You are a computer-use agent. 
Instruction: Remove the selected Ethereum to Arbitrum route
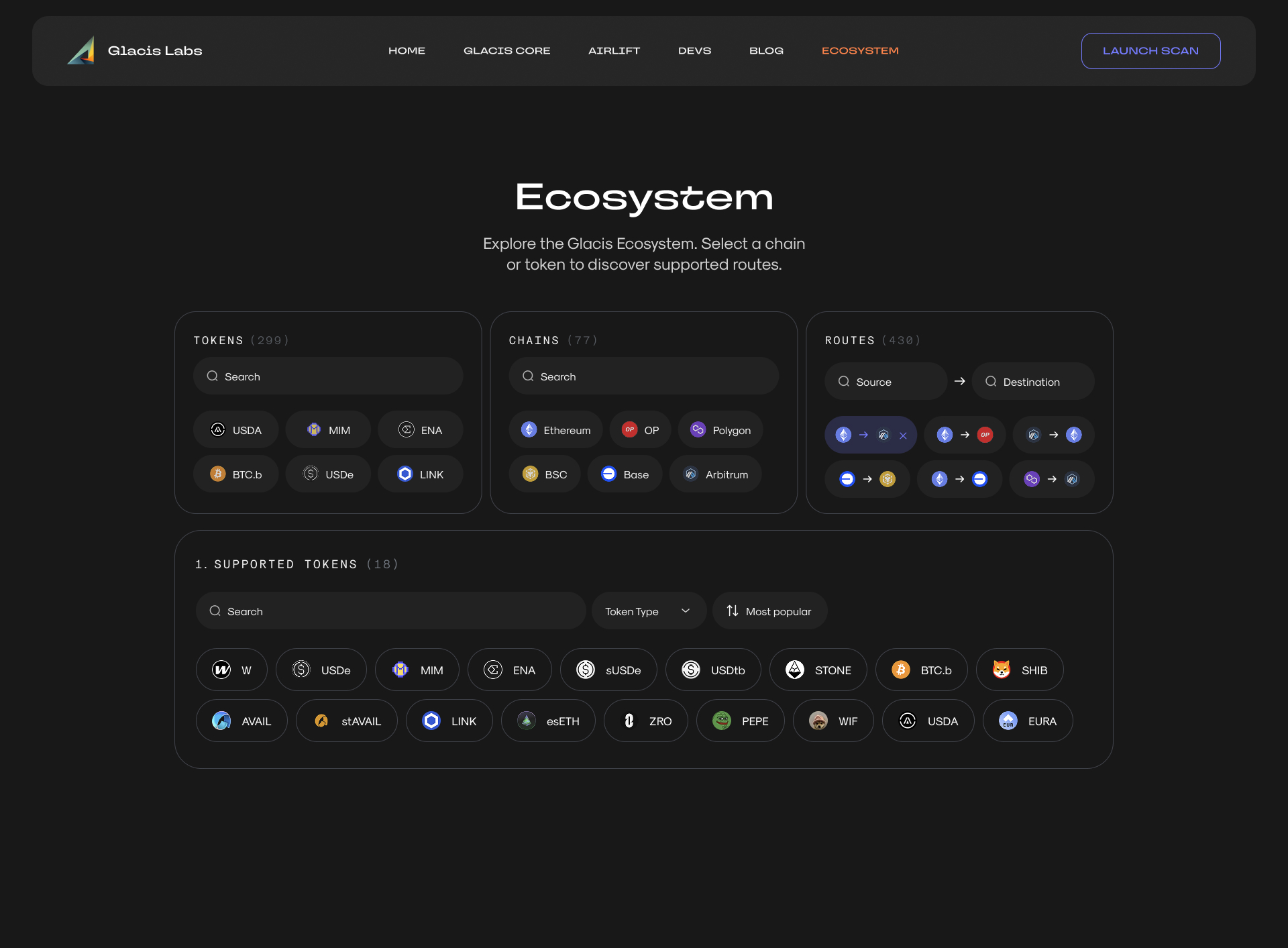click(903, 435)
